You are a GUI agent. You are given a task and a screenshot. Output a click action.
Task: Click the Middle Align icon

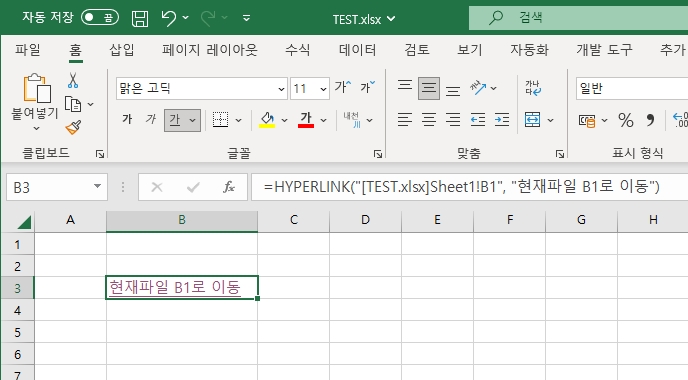(x=429, y=89)
